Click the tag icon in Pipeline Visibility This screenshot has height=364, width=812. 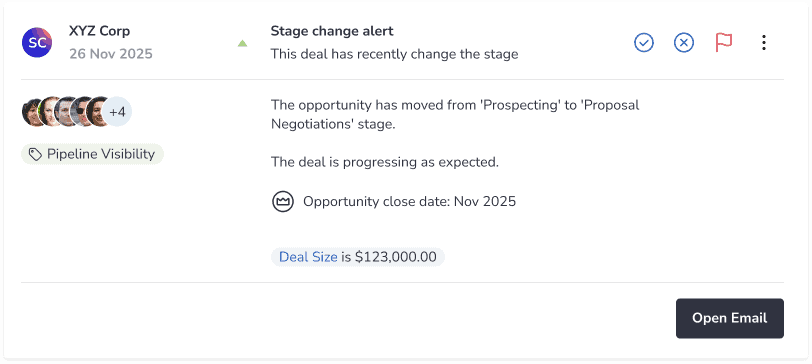coord(35,154)
